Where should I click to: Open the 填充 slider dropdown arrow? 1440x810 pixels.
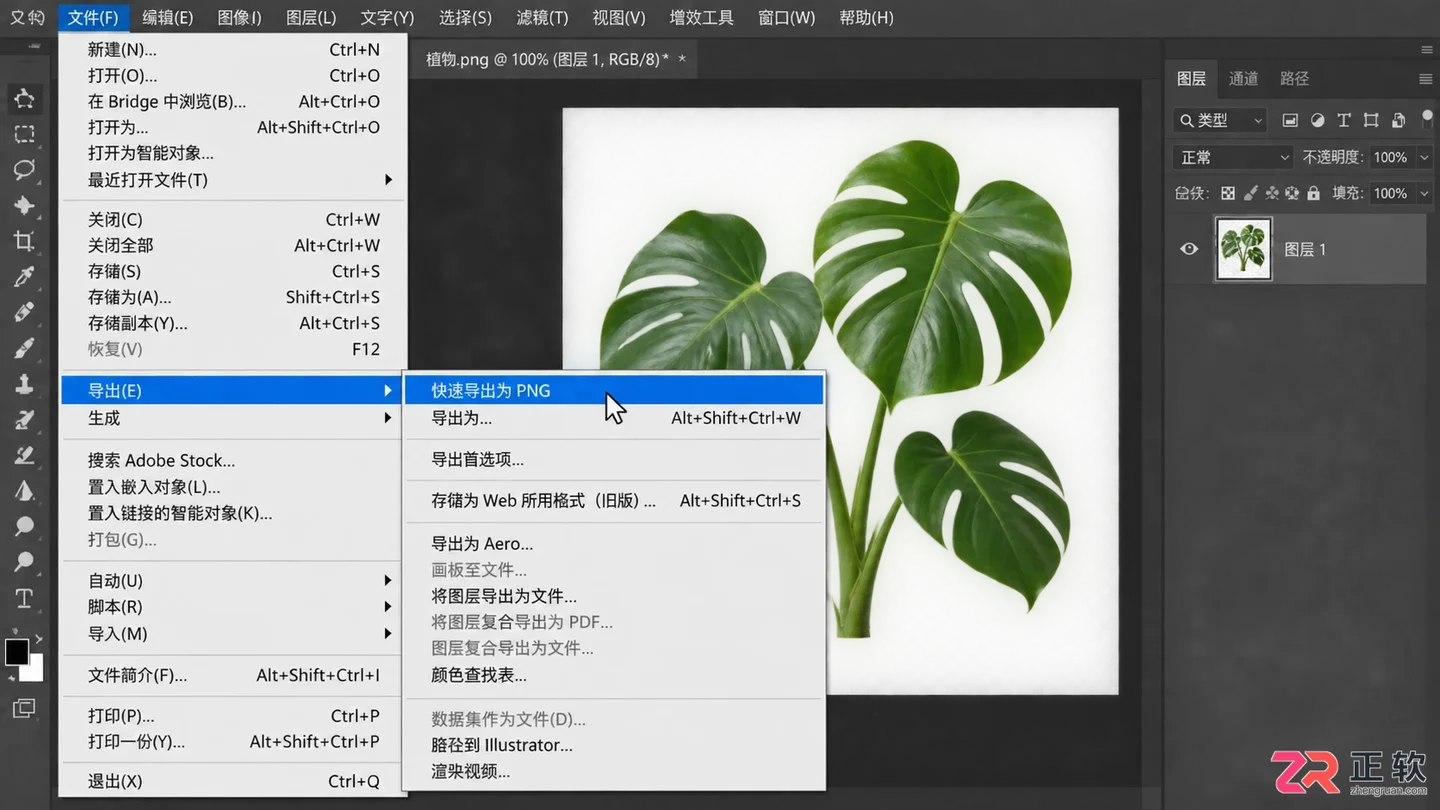(x=1424, y=193)
